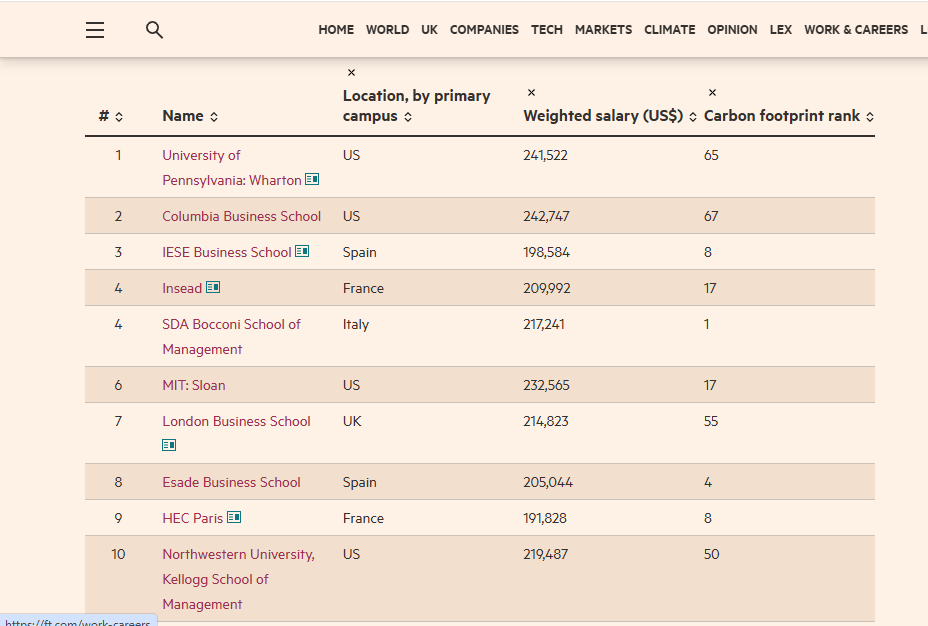Open the Climate menu item

tap(669, 30)
